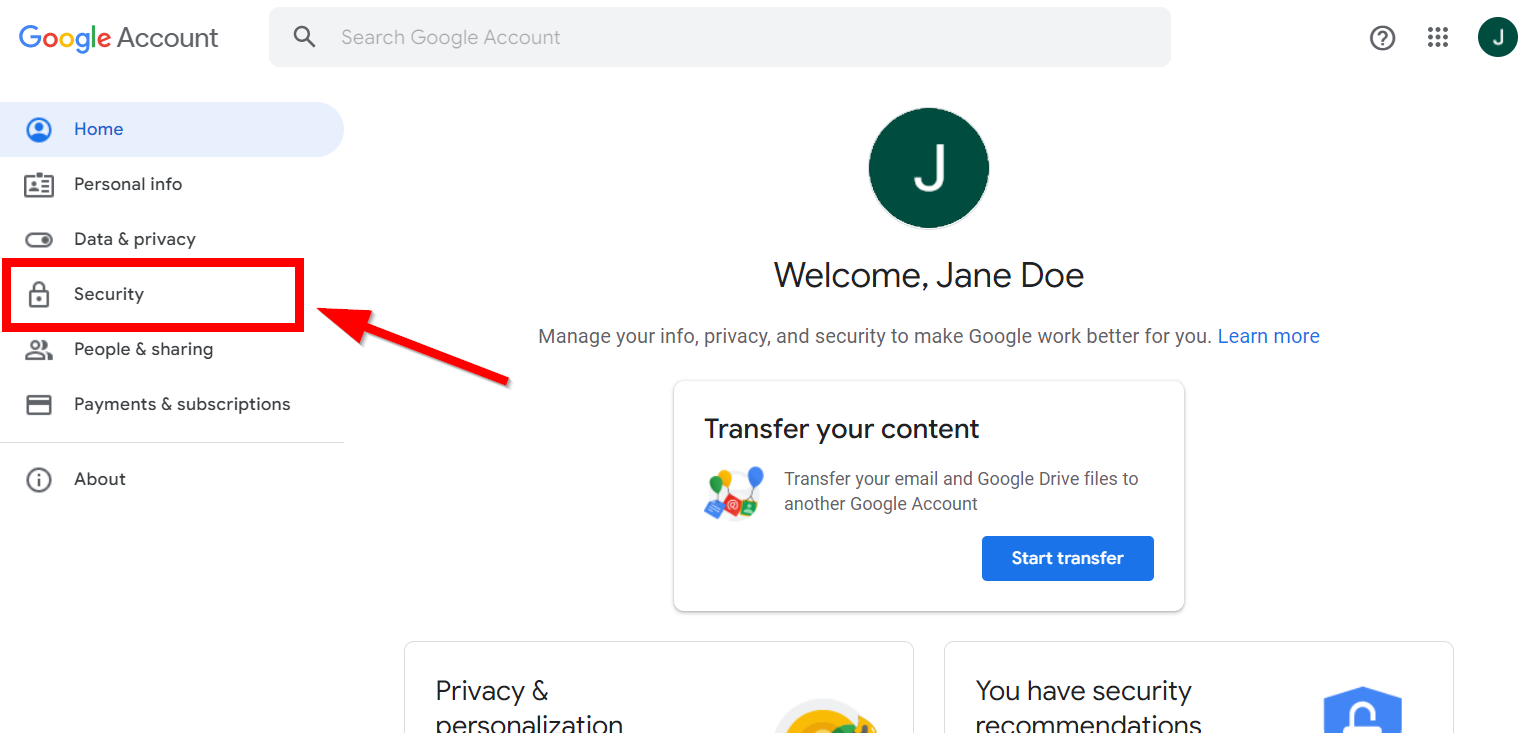Open Payments & subscriptions section
The image size is (1534, 733).
coord(172,404)
